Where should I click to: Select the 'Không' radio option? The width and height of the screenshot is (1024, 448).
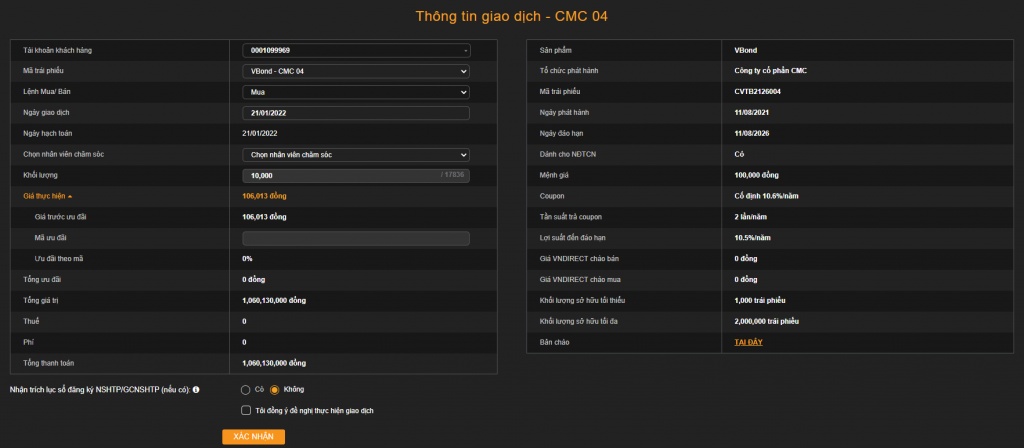coord(275,389)
